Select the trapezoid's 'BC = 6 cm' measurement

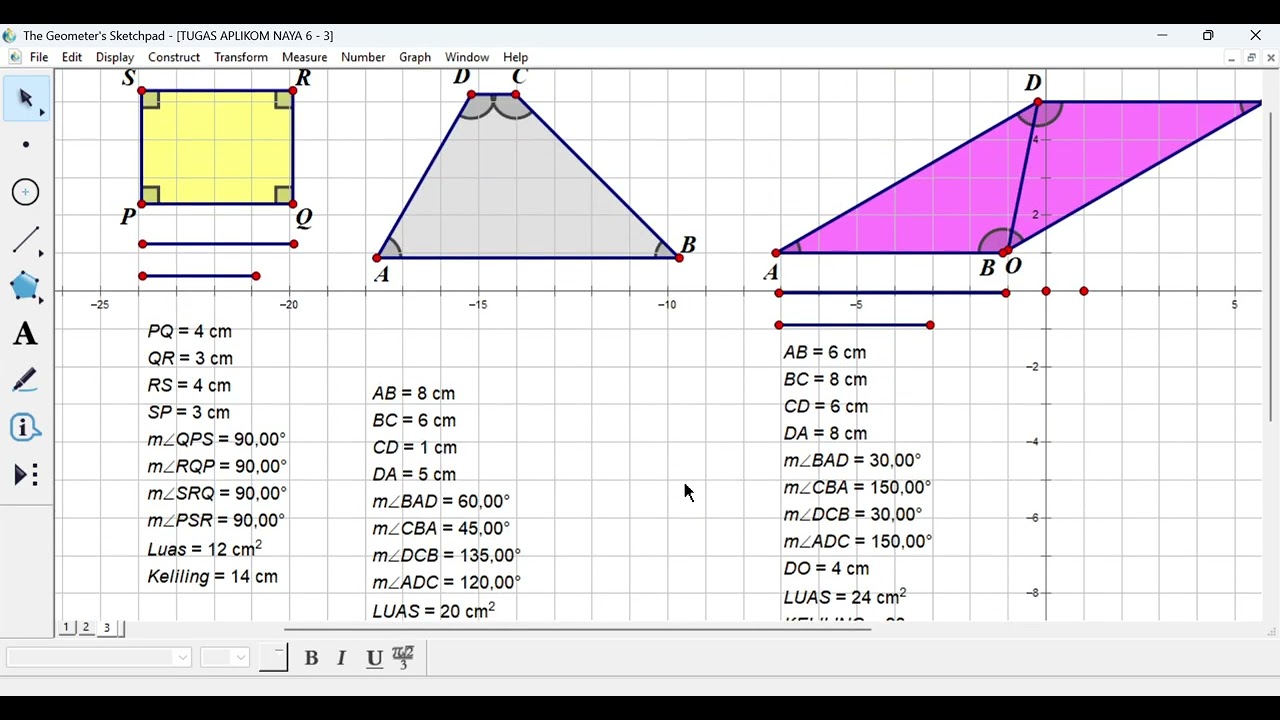pyautogui.click(x=414, y=420)
